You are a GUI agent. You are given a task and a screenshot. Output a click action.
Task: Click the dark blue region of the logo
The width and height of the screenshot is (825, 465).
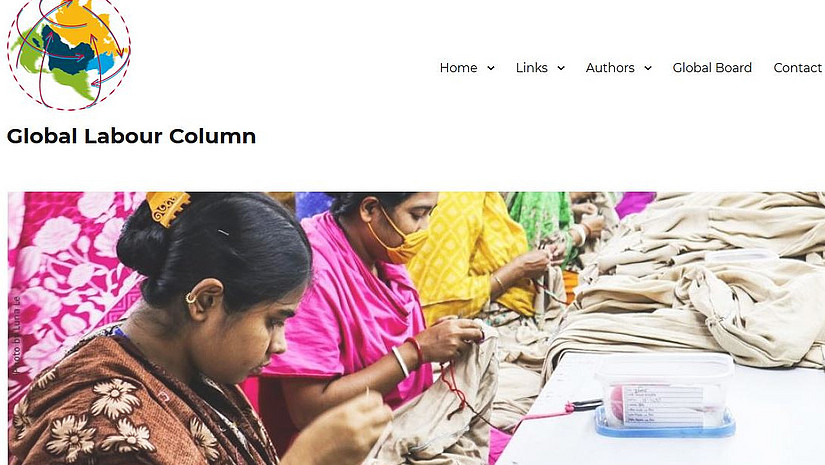tap(66, 53)
